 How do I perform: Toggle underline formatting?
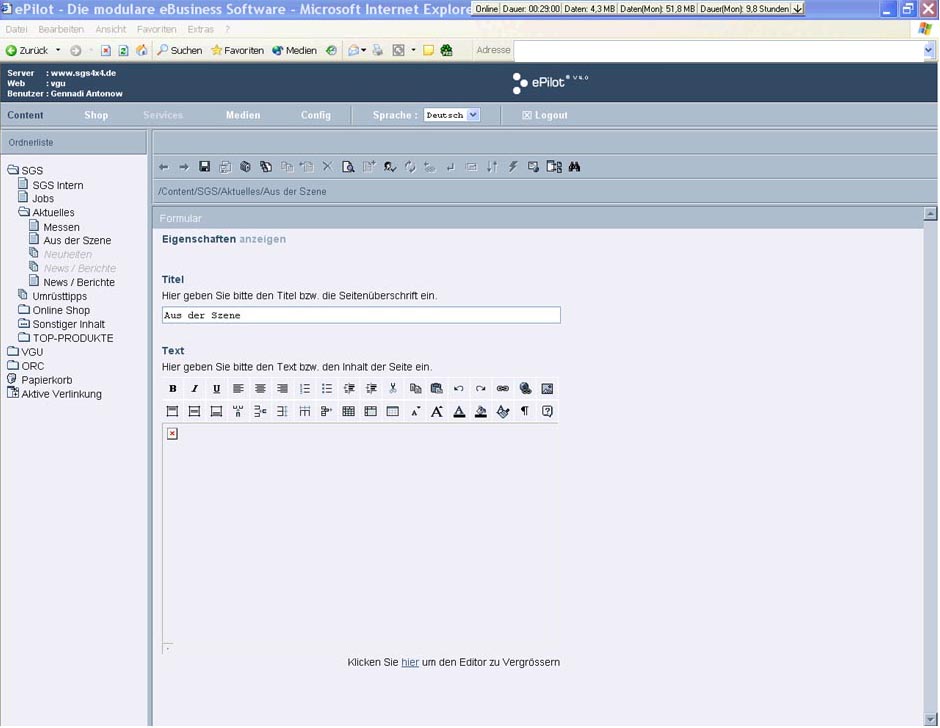[216, 389]
